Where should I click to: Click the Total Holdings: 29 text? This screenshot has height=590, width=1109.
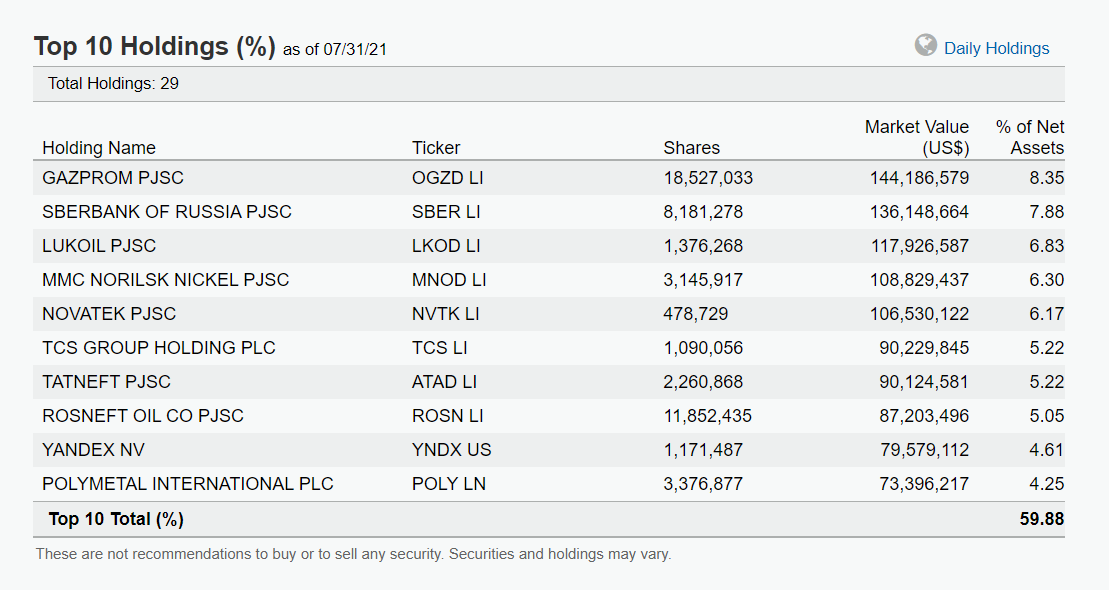(113, 83)
